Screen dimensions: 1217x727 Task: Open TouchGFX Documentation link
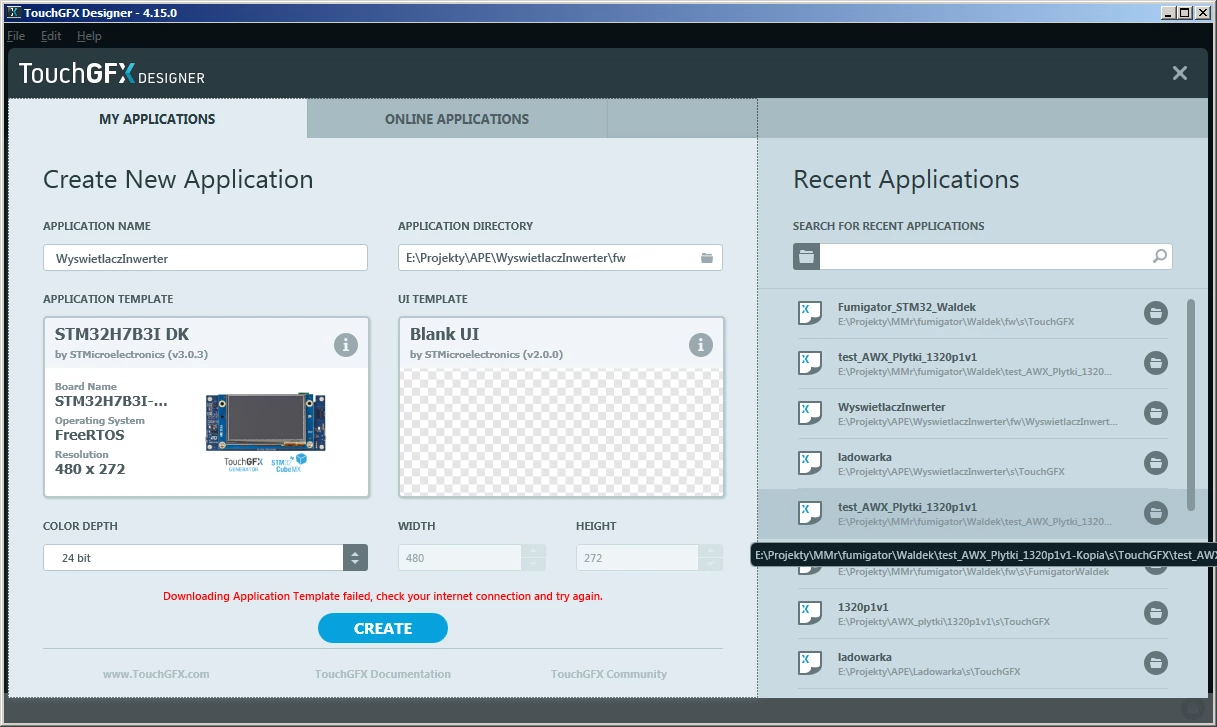click(x=383, y=674)
